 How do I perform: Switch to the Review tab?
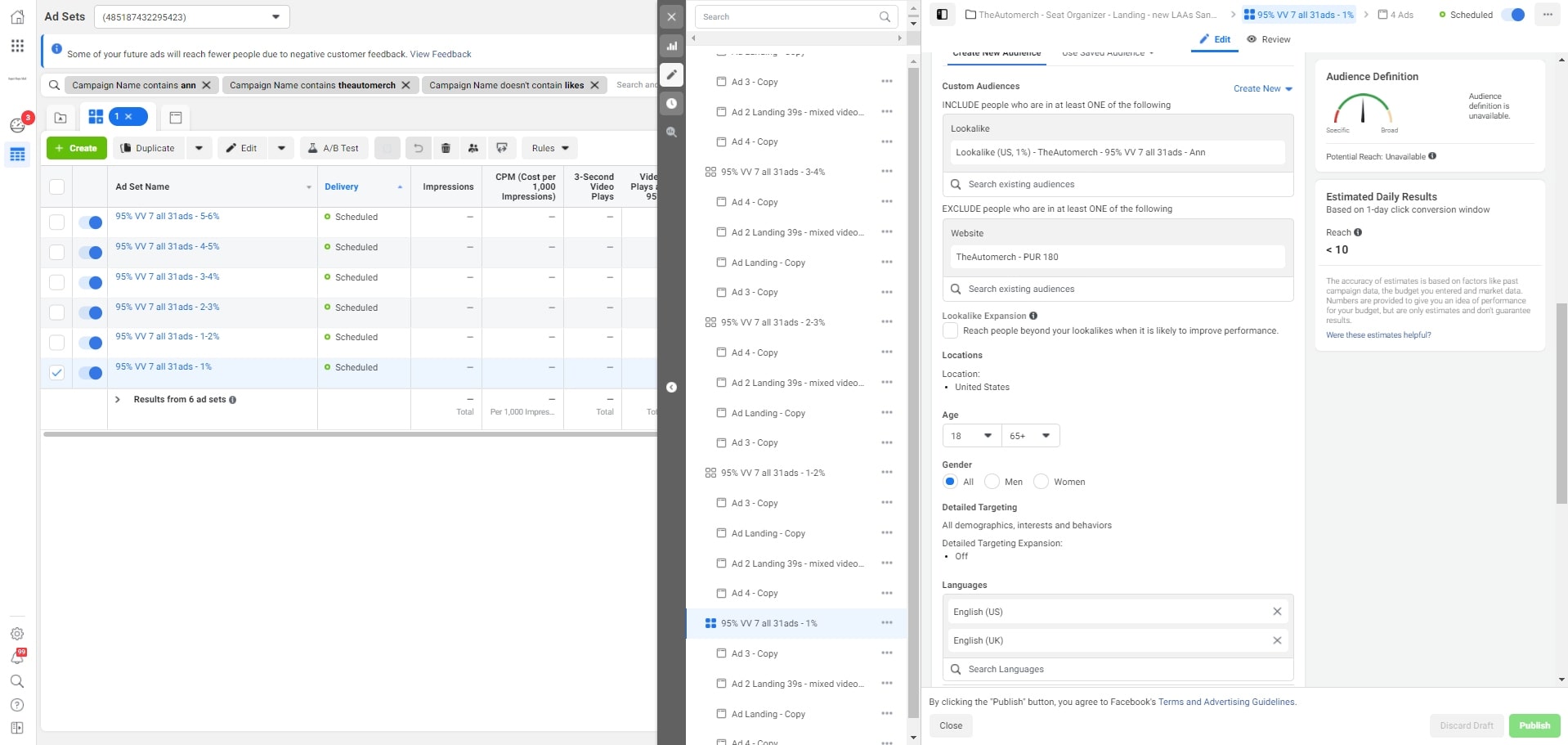click(1268, 39)
